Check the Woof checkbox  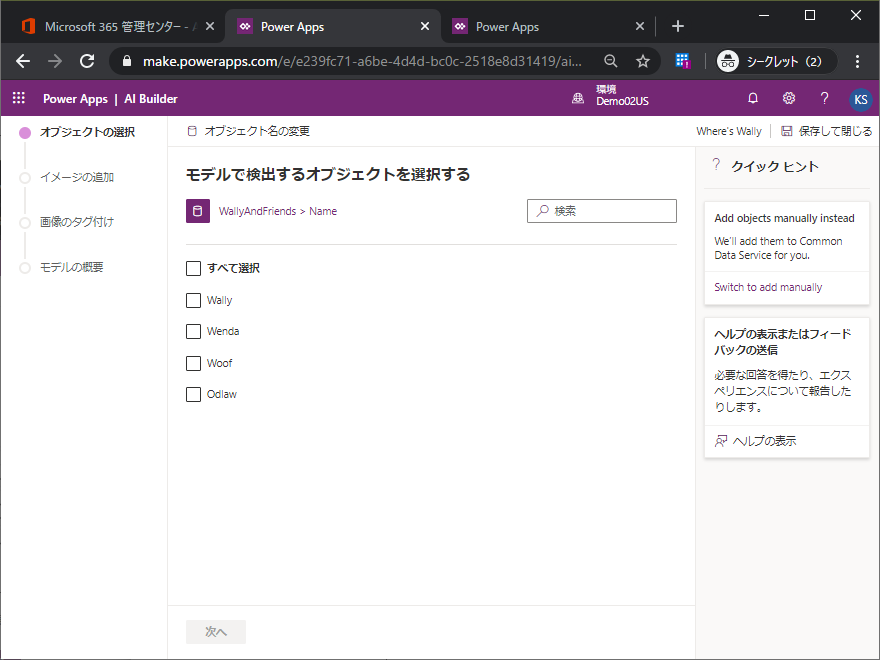pos(193,363)
